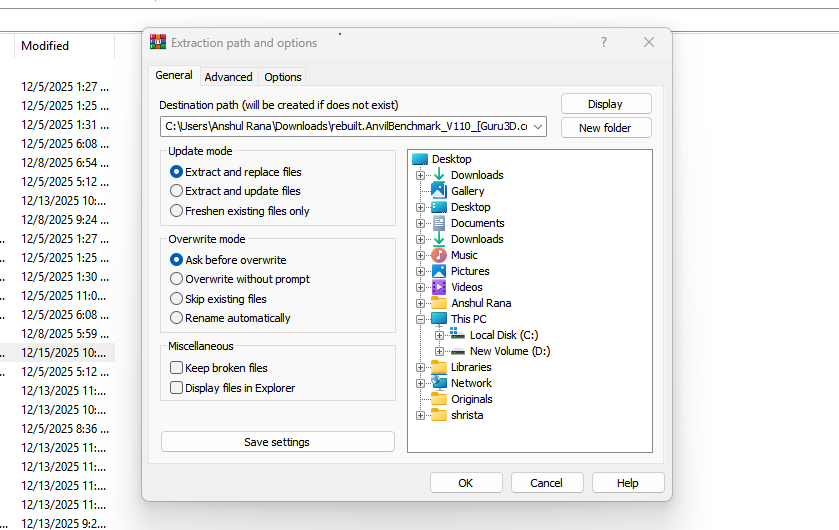This screenshot has height=530, width=839.
Task: Click the Network icon in folder tree
Action: (439, 383)
